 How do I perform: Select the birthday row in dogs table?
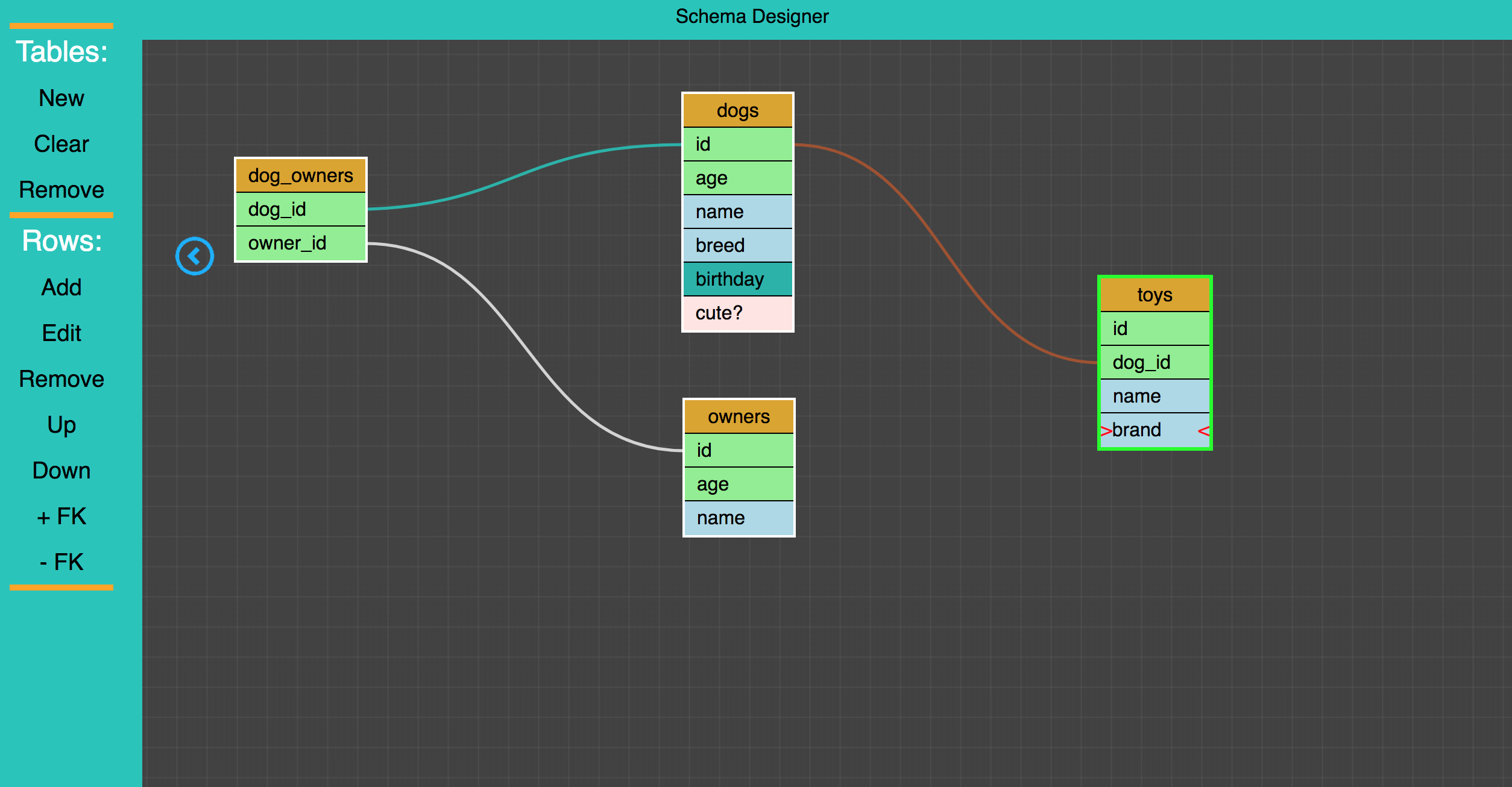pos(737,279)
